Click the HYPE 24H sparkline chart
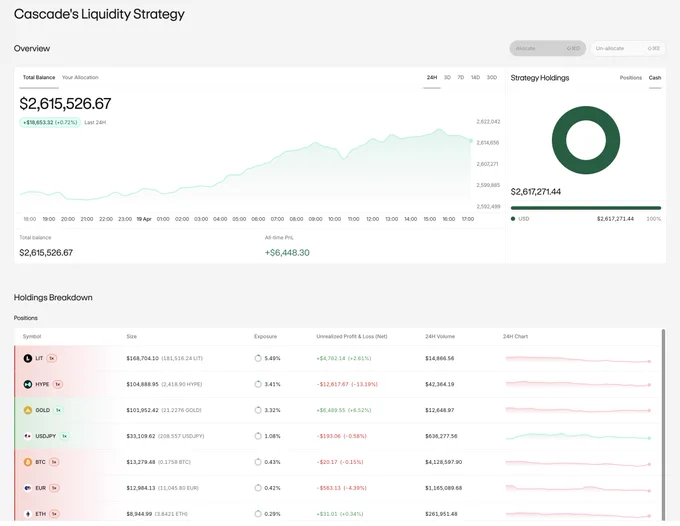The image size is (680, 526). (578, 384)
